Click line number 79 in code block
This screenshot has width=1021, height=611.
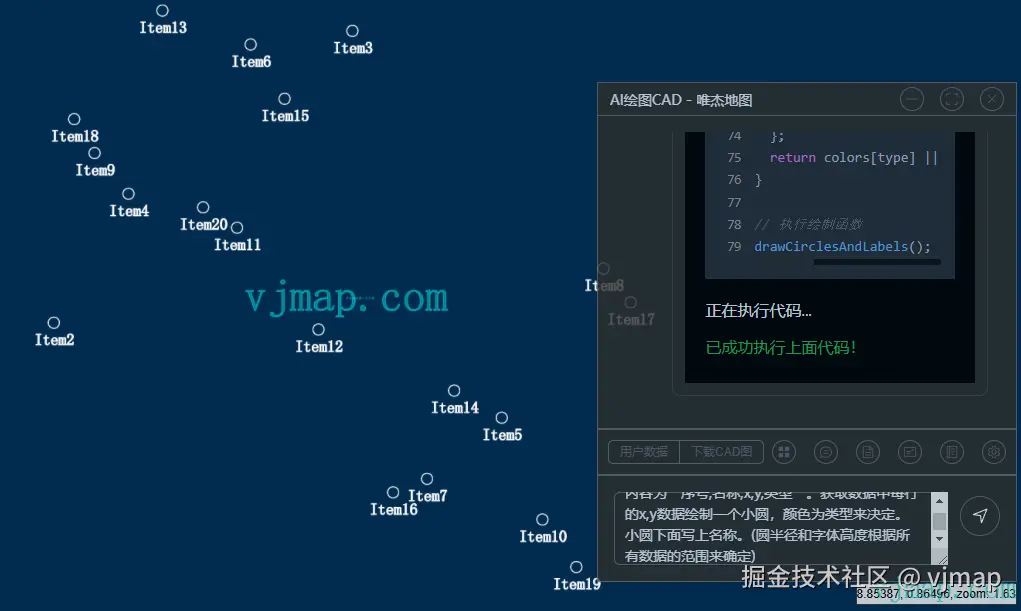coord(734,247)
